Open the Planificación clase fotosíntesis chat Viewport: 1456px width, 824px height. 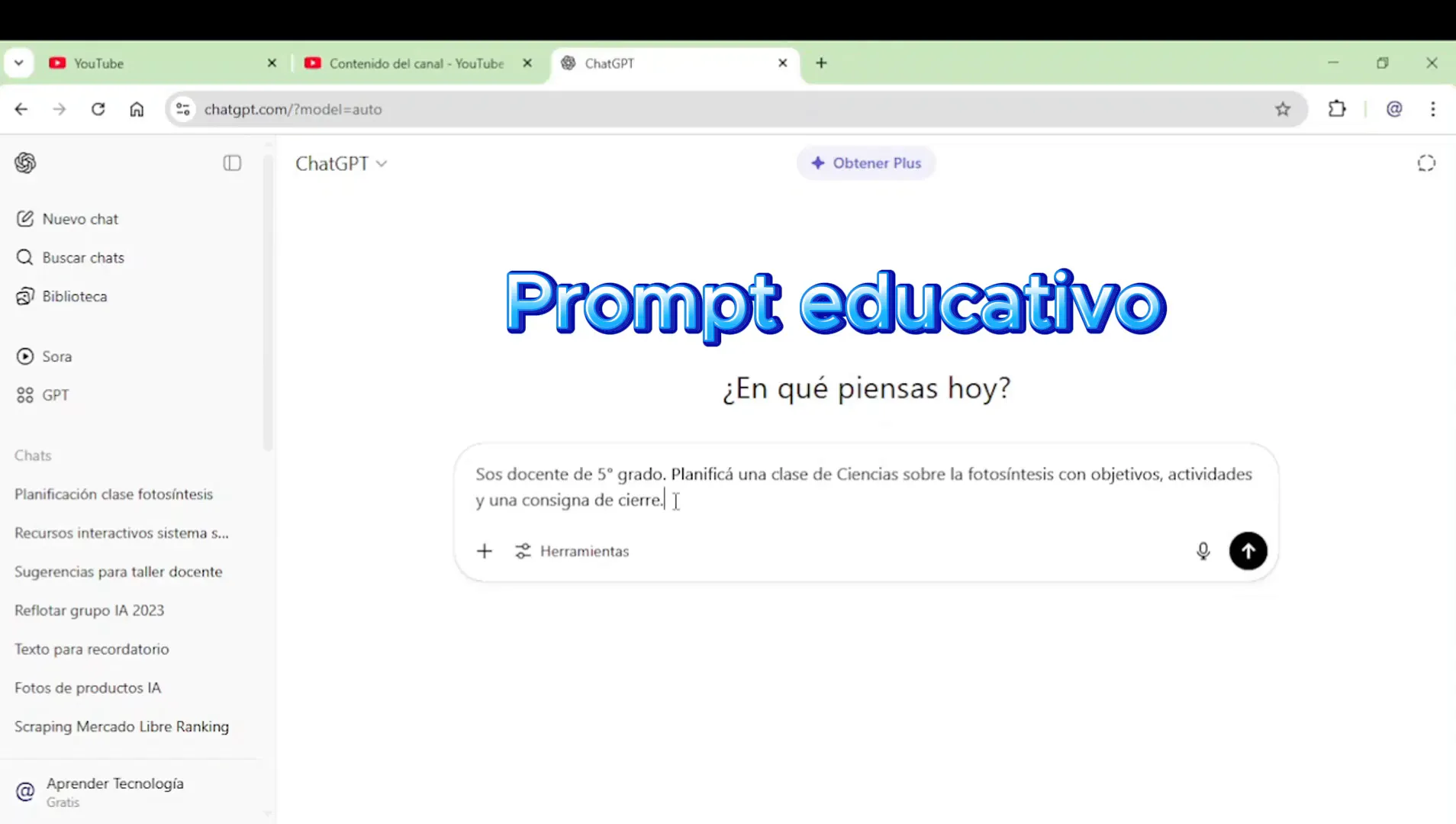[x=113, y=494]
